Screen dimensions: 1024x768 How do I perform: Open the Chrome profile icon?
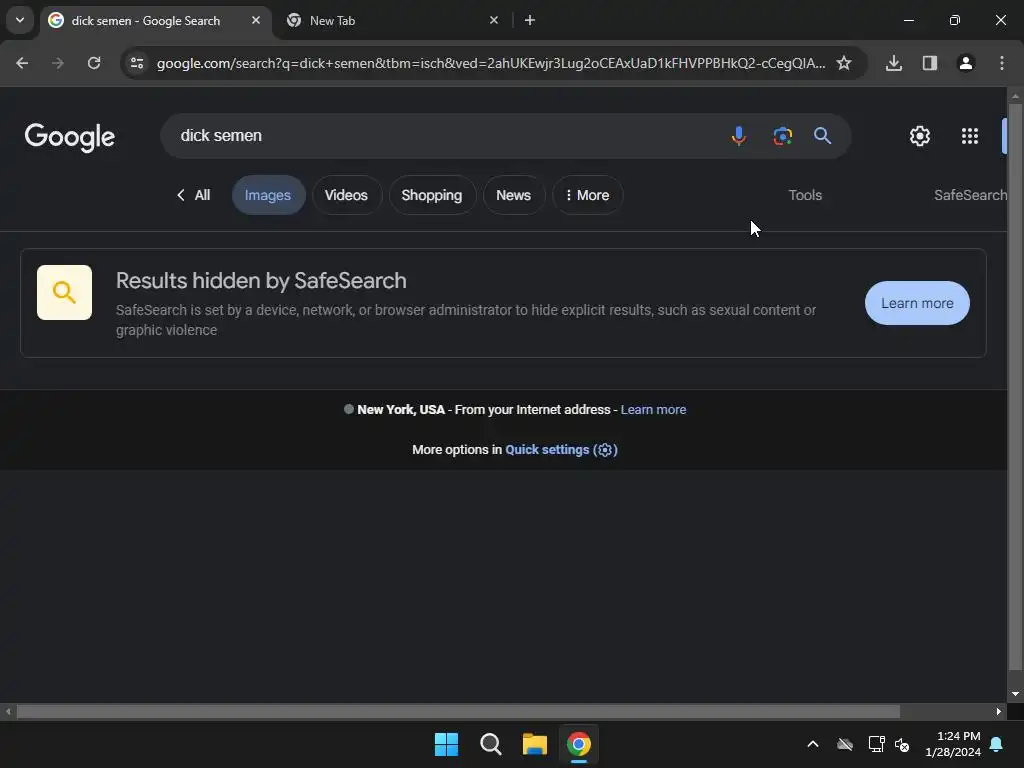click(966, 63)
